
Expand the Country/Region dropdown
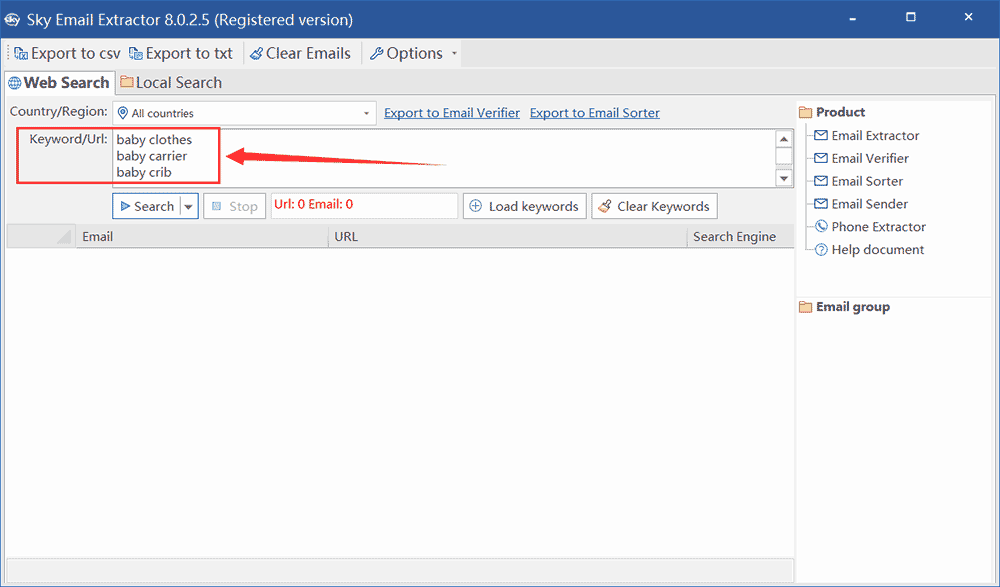coord(366,114)
